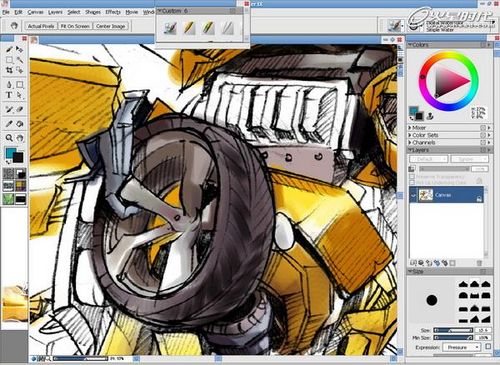Image resolution: width=500 pixels, height=365 pixels.
Task: Select the Pen shape tool
Action: coord(9,85)
